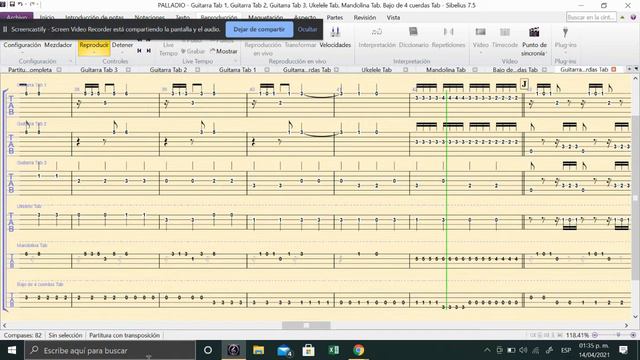Image resolution: width=640 pixels, height=360 pixels.
Task: Click Transformar in Reproducción en vivo
Action: coord(300,45)
